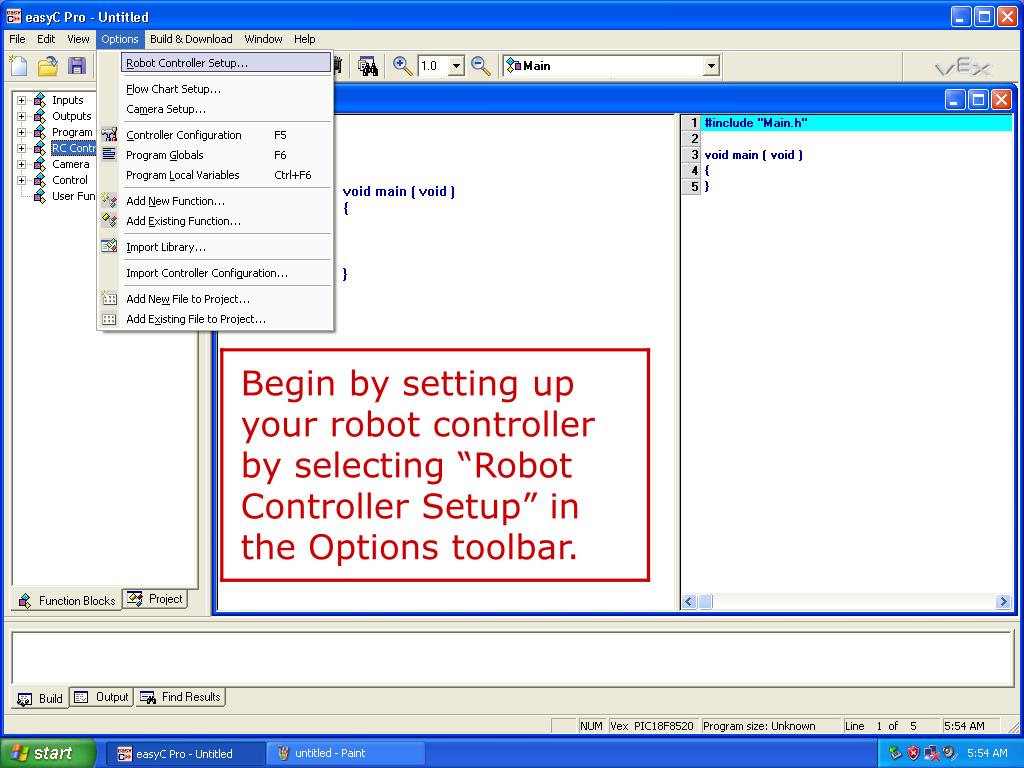Open the View menu
Image resolution: width=1024 pixels, height=768 pixels.
click(78, 39)
